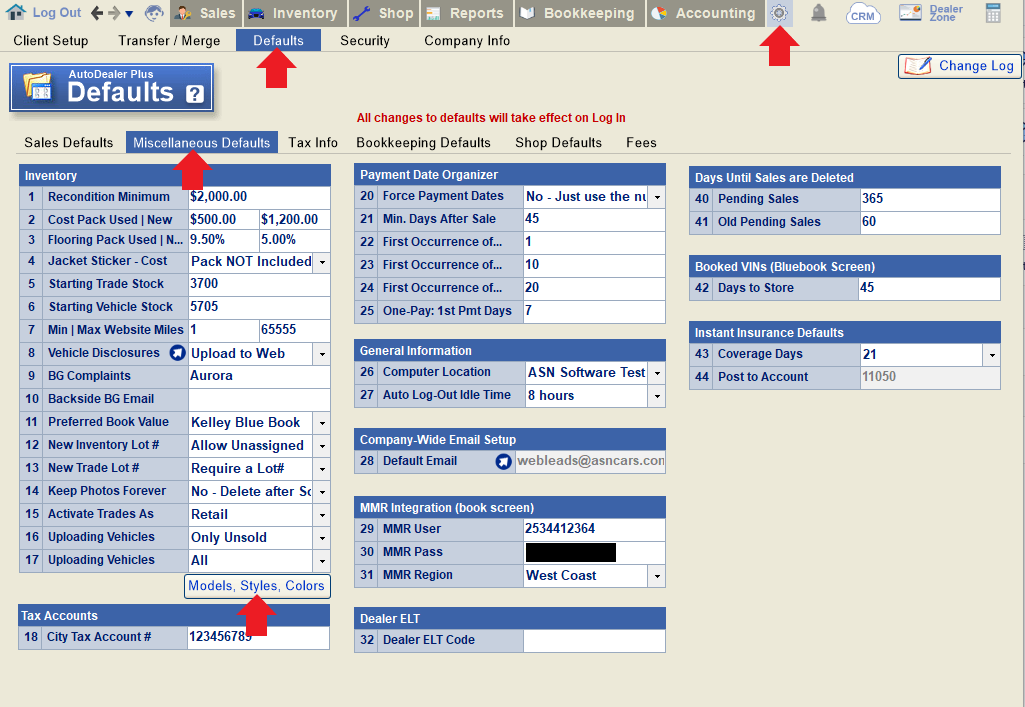Open the Sales module icon
The width and height of the screenshot is (1025, 707).
click(183, 13)
